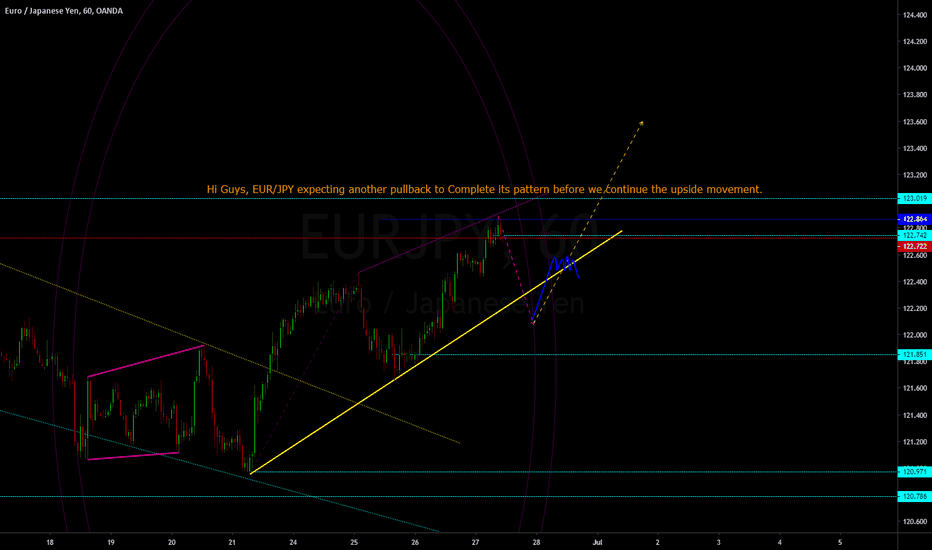Click date 27 on the time axis
Screen dimensions: 932x550
pyautogui.click(x=476, y=542)
